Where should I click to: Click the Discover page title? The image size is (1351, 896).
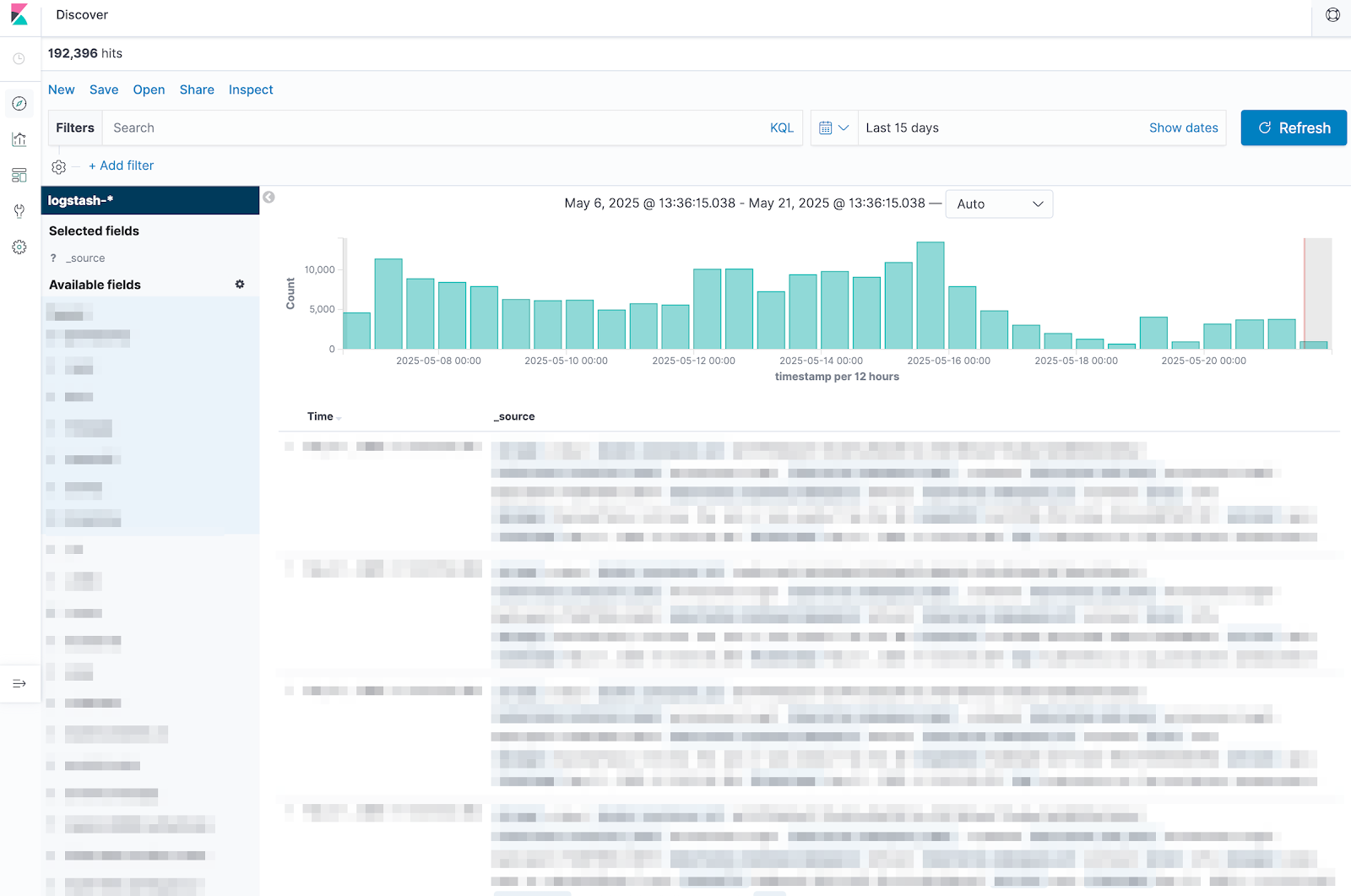(x=82, y=15)
